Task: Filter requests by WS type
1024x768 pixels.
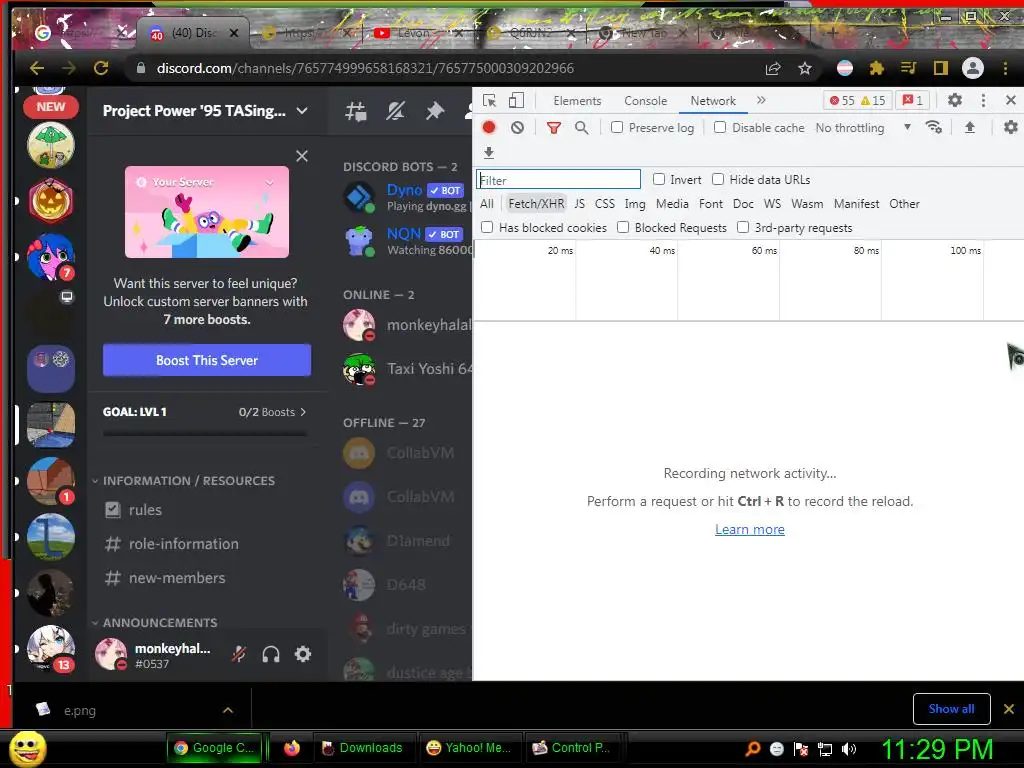Action: (772, 204)
